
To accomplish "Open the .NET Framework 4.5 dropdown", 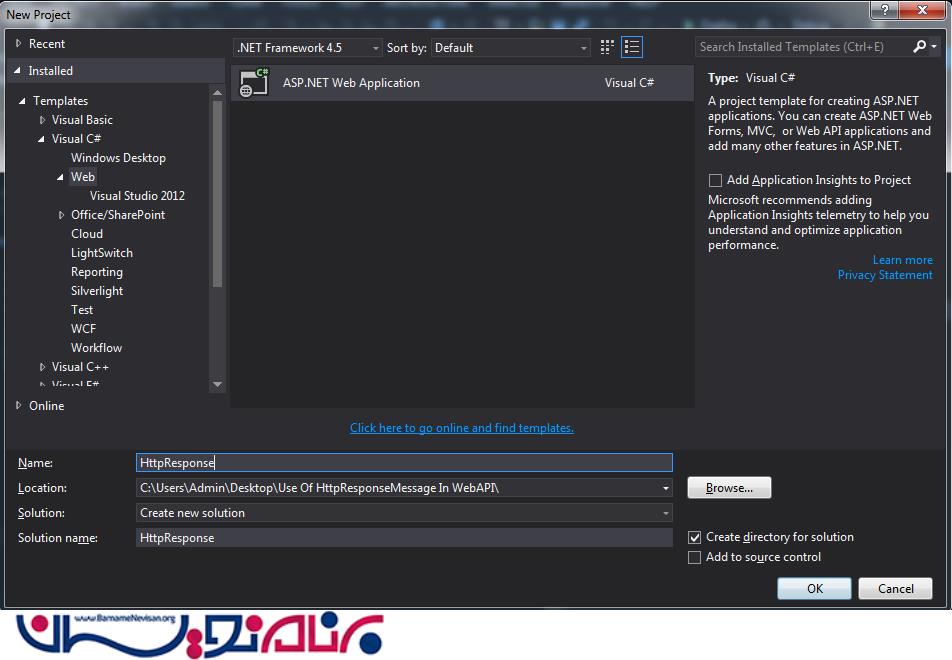I will (x=307, y=47).
